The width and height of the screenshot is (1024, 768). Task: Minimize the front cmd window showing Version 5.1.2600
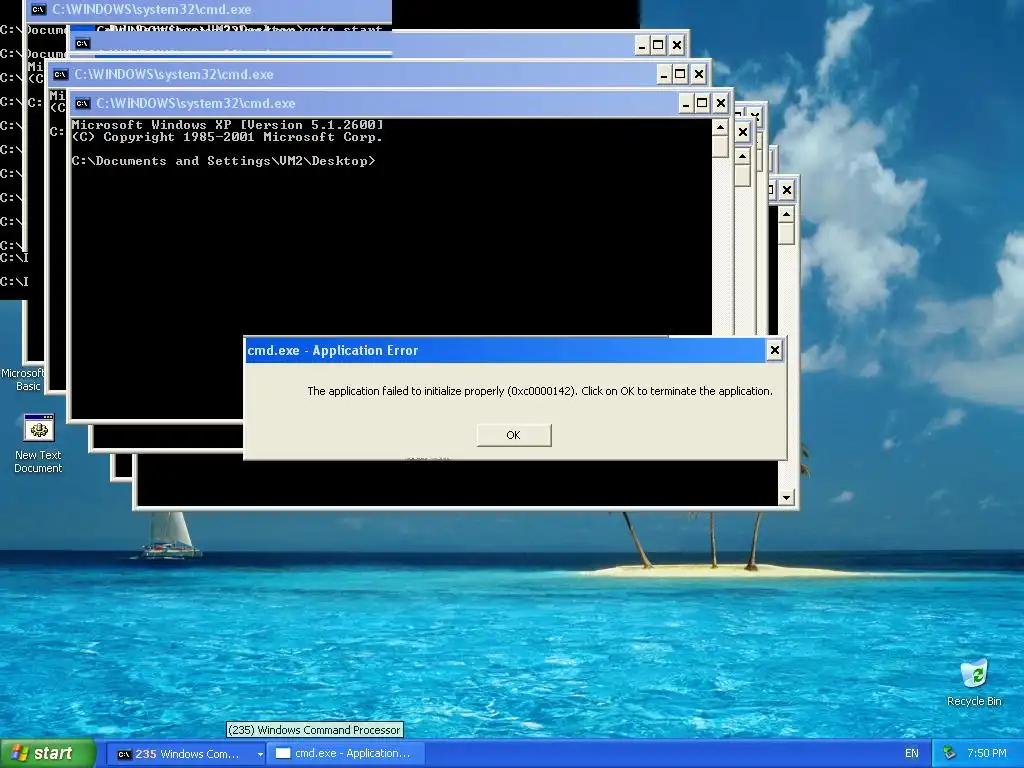point(686,103)
